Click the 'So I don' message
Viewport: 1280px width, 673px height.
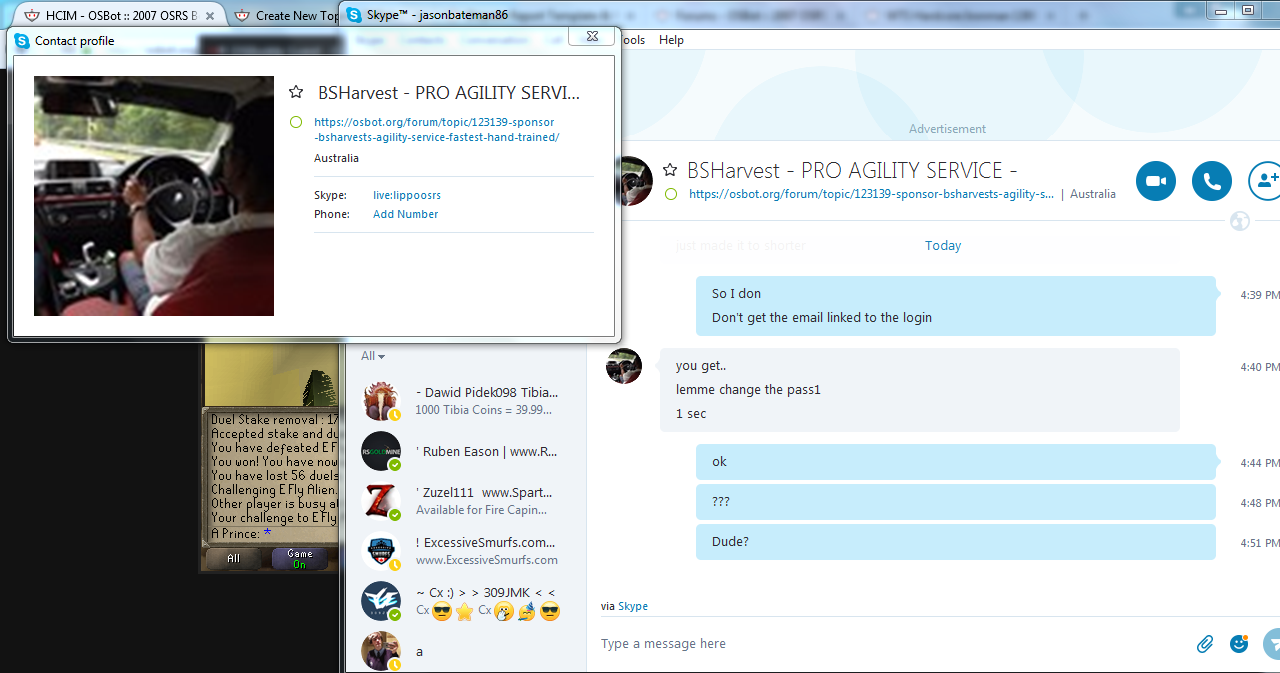pyautogui.click(x=736, y=294)
